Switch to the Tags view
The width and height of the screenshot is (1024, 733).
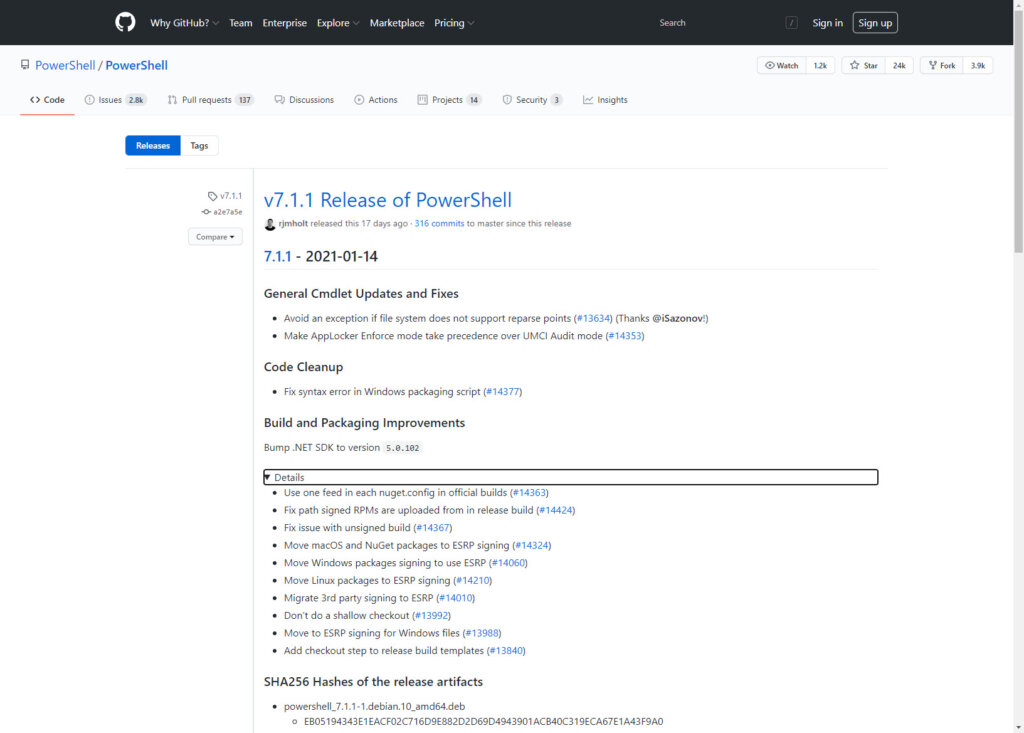point(199,146)
